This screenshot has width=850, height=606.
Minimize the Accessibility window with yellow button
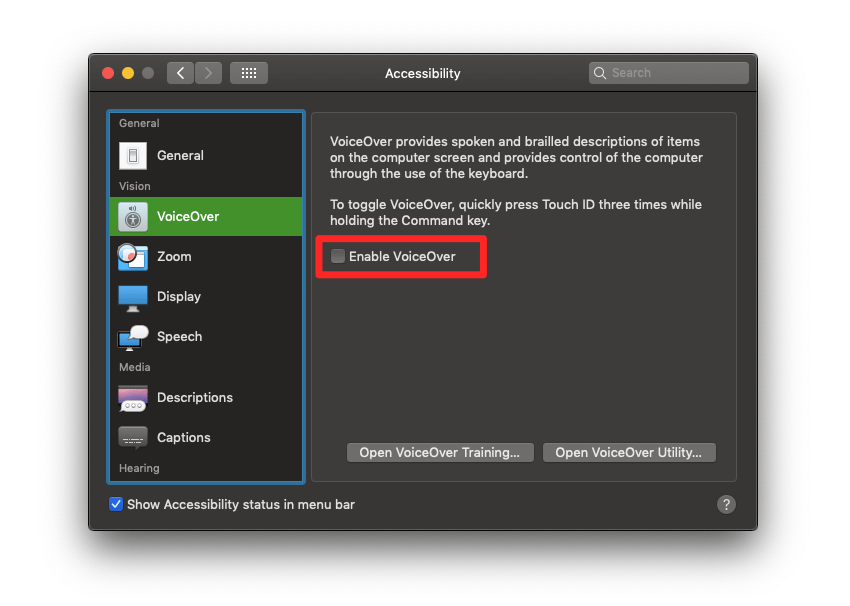click(x=128, y=73)
